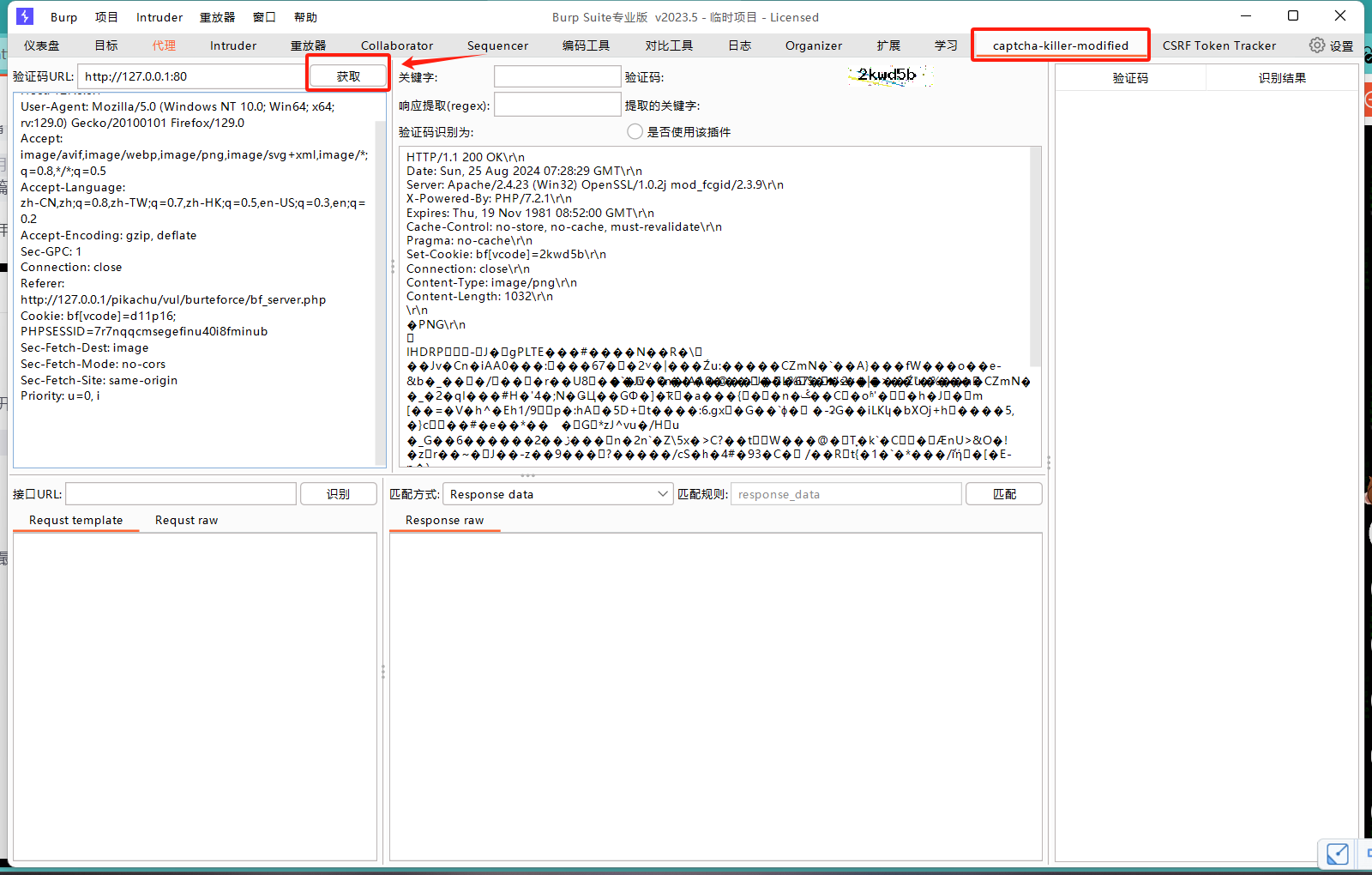Open the 窗口 menu
This screenshot has height=875, width=1372.
264,17
